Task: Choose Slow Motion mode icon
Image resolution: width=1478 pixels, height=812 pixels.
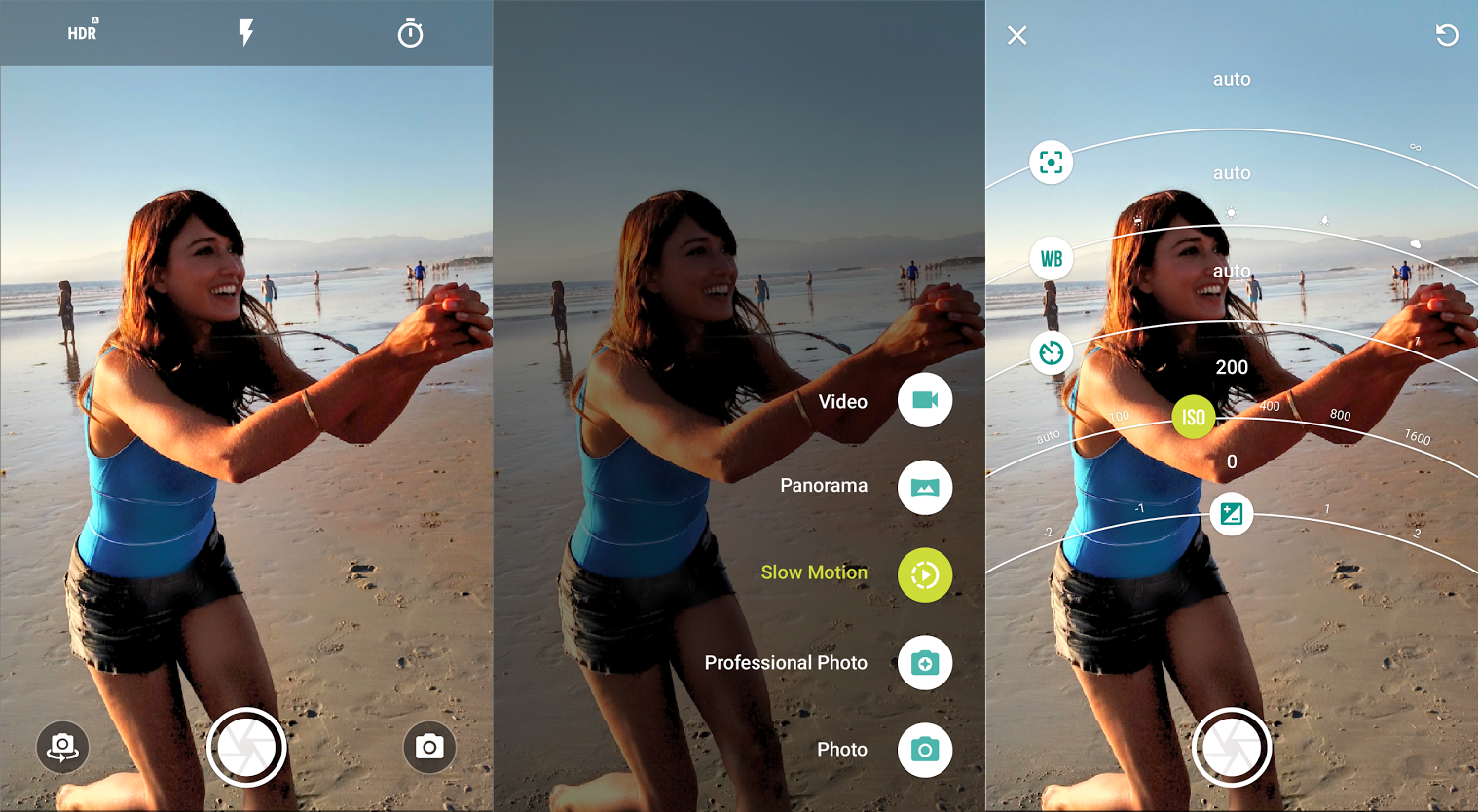Action: click(x=924, y=574)
